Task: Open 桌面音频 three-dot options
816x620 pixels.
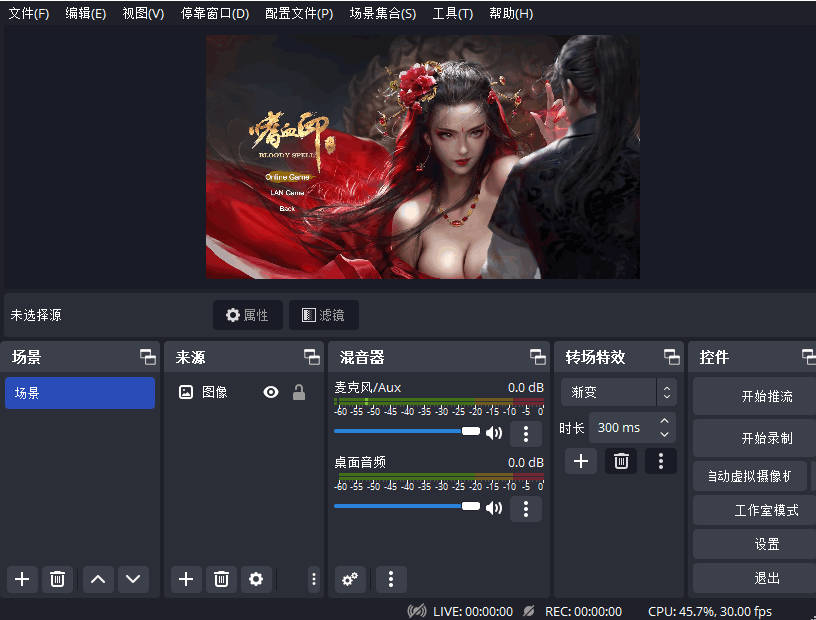Action: 526,509
